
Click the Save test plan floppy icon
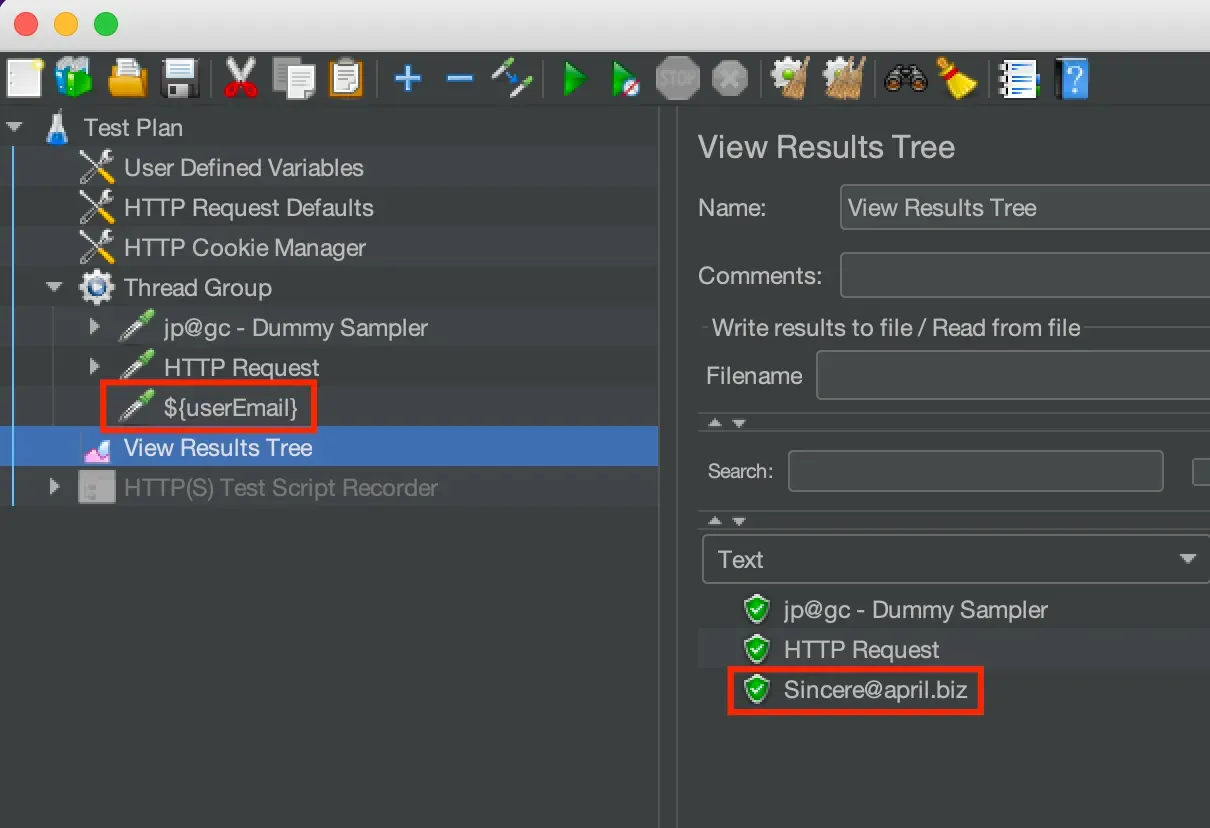181,78
